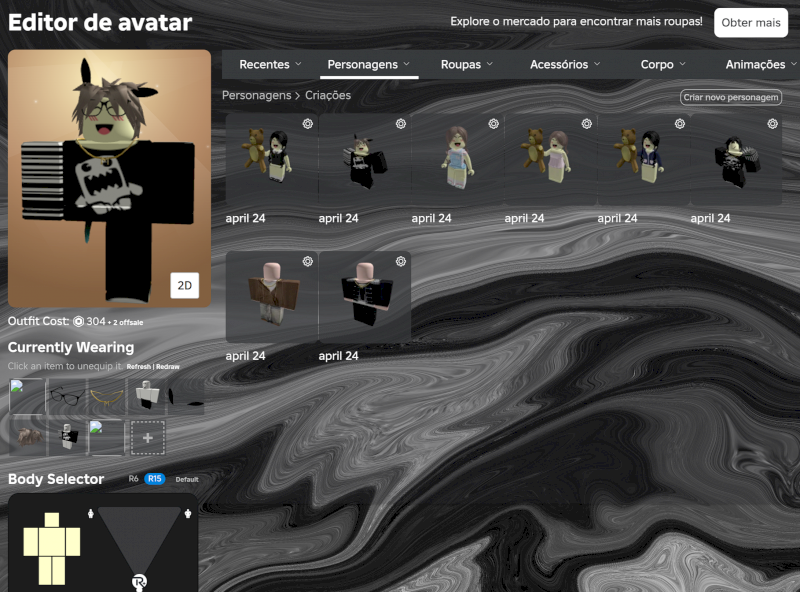Go to Personagens breadcrumb link
The image size is (800, 592).
pos(256,95)
